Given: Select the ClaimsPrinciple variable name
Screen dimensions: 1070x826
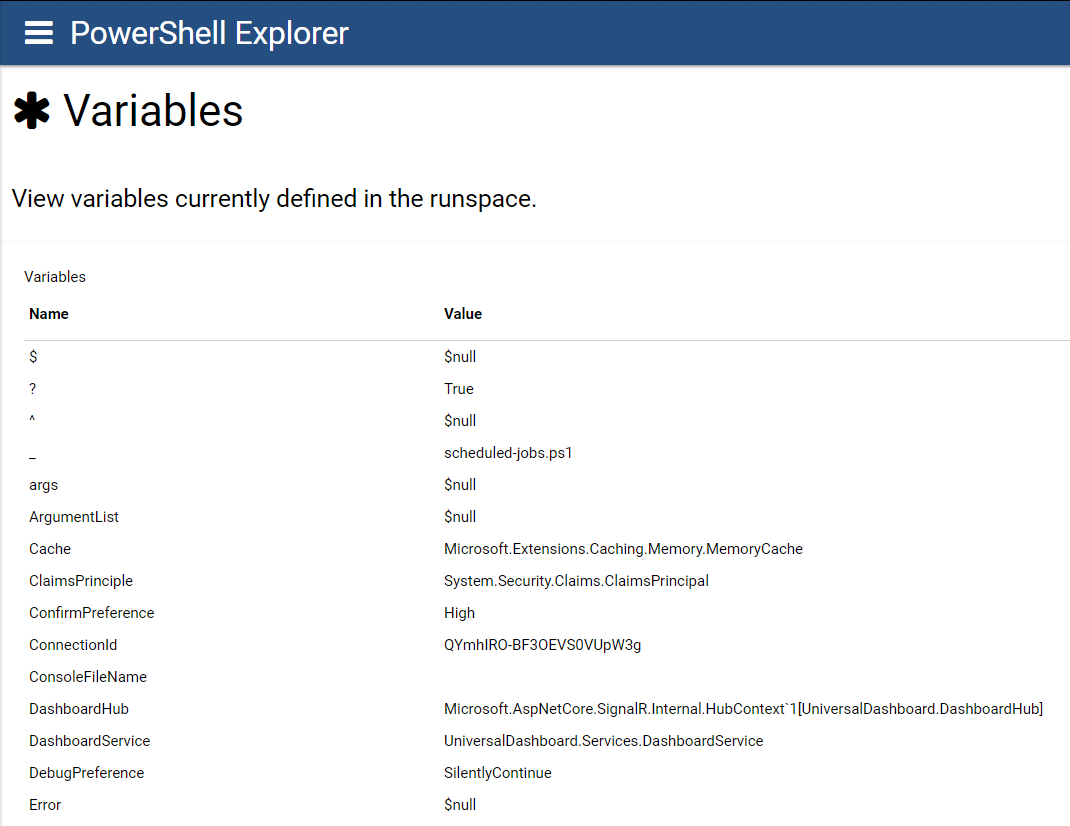Looking at the screenshot, I should (x=81, y=581).
